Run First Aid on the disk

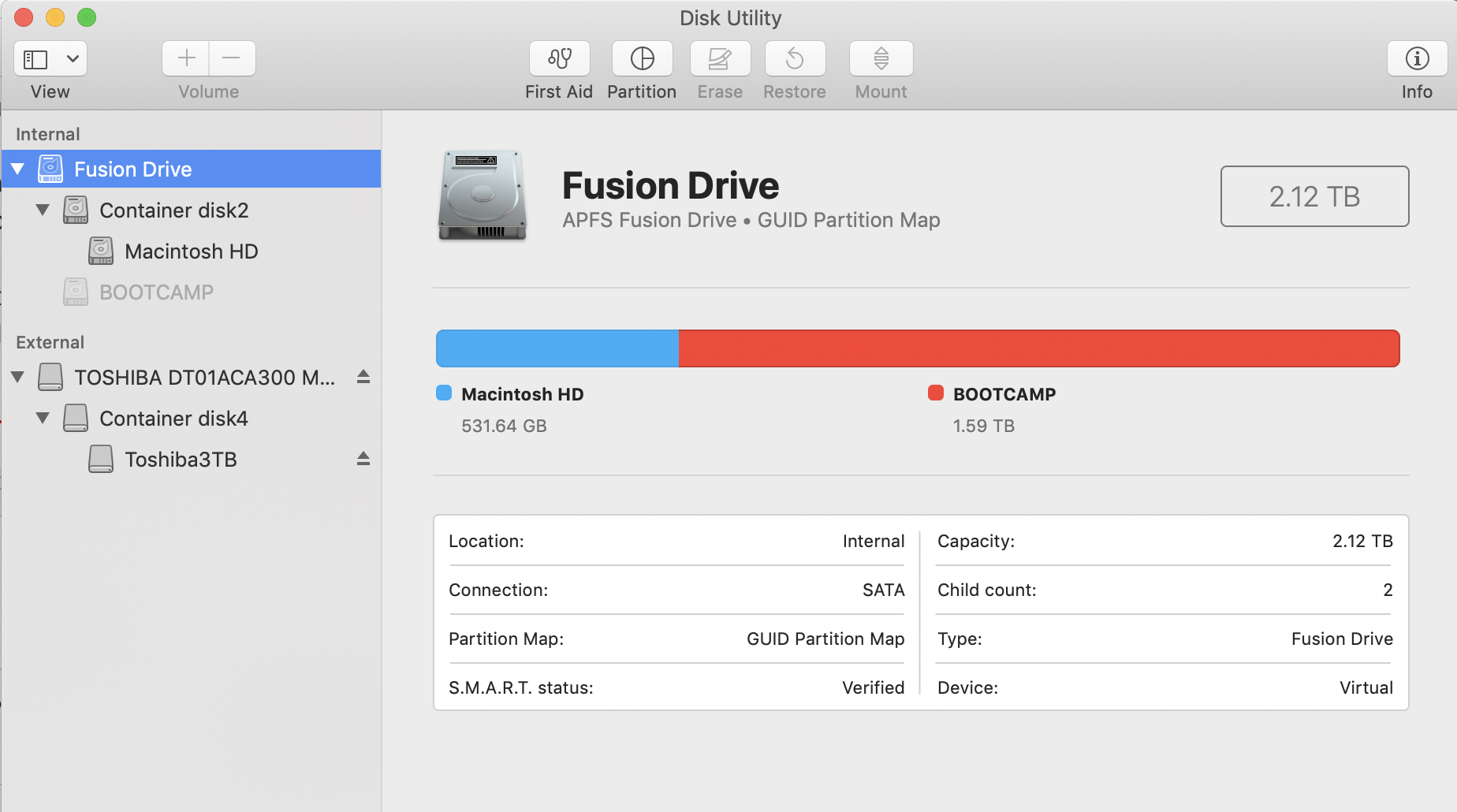click(559, 59)
